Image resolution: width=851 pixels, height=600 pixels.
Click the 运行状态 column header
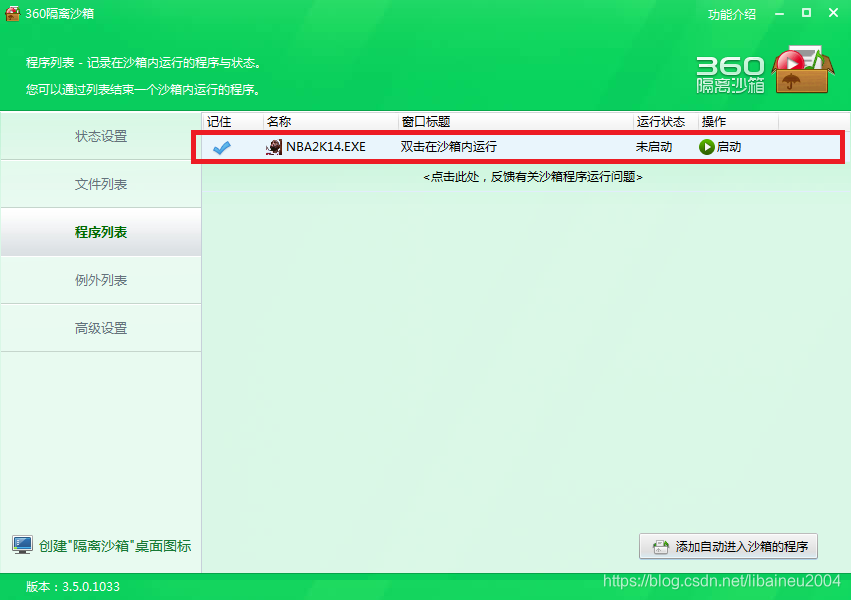[665, 122]
